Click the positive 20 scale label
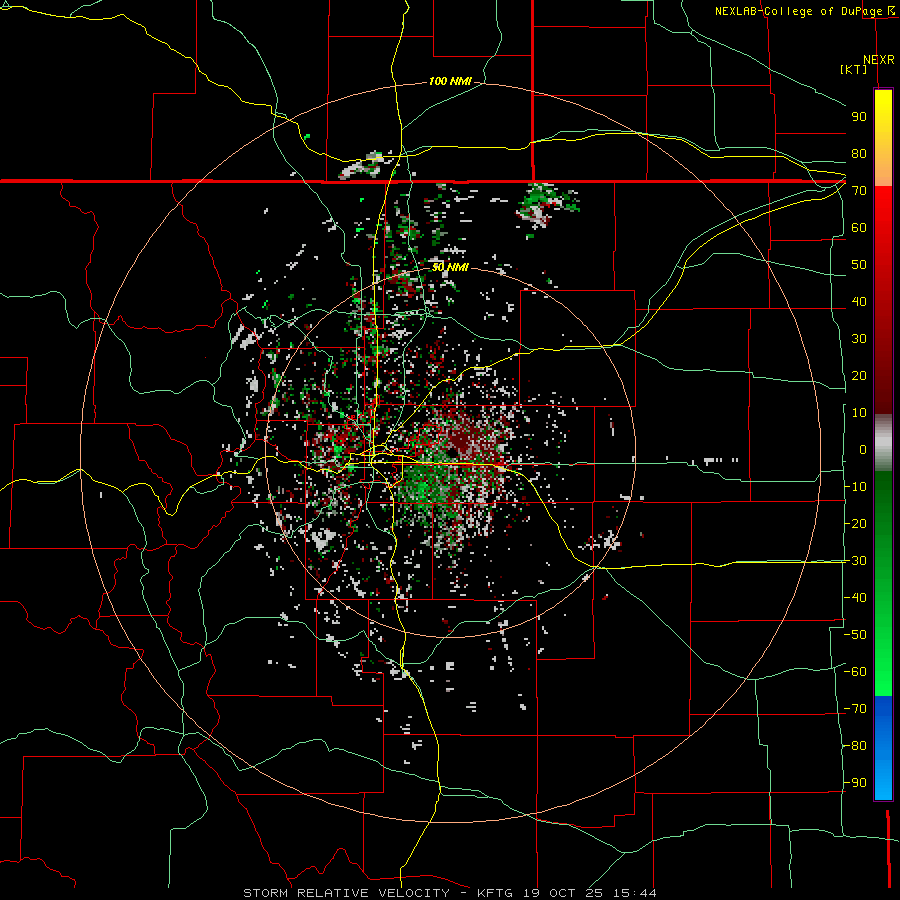 coord(859,375)
